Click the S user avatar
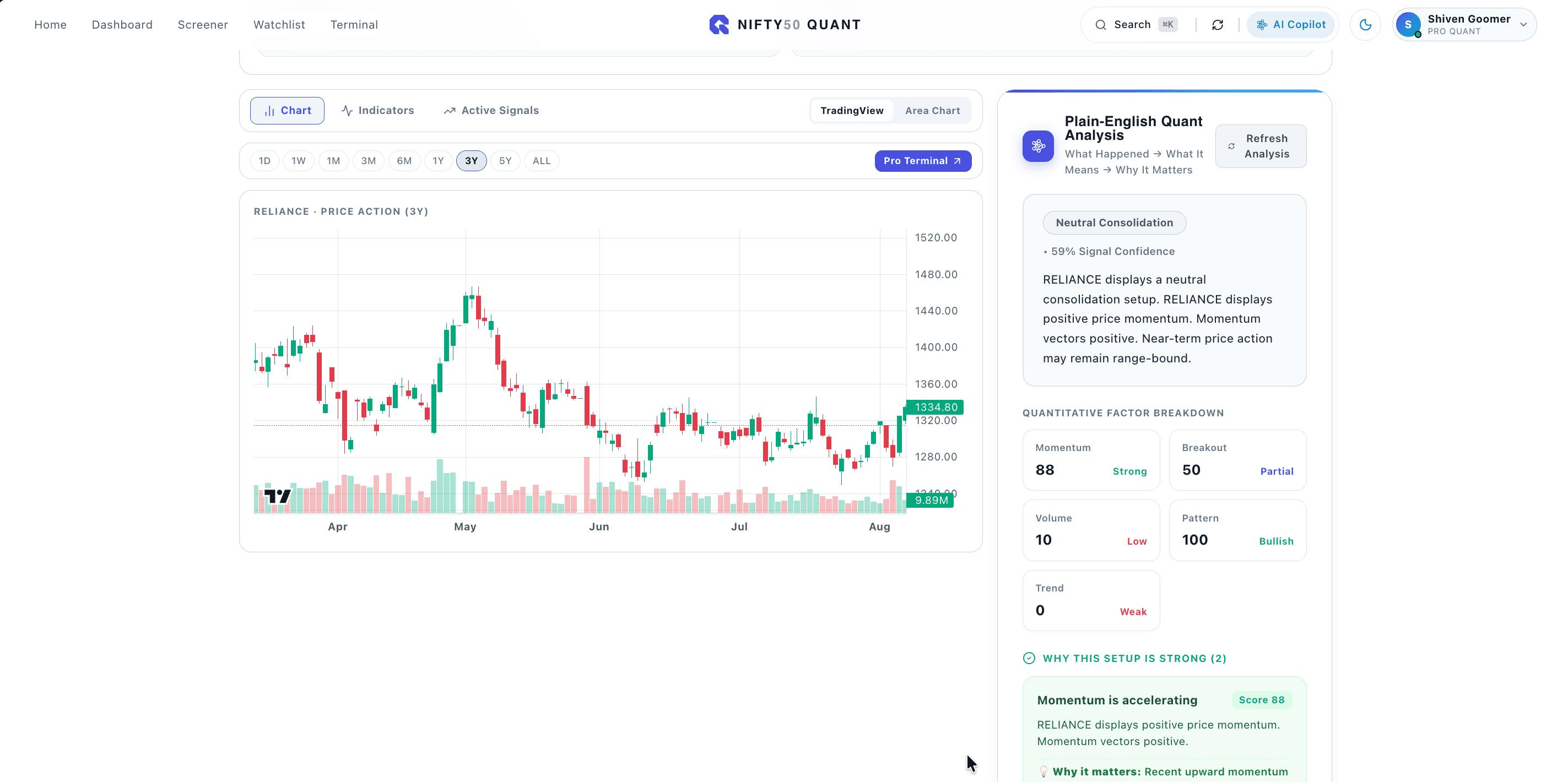1568x782 pixels. coord(1408,24)
